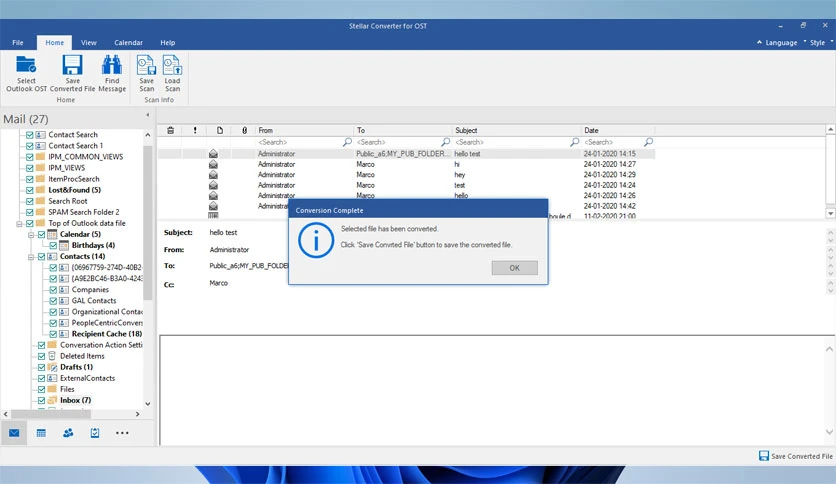The height and width of the screenshot is (484, 836).
Task: Click down arrow of message list scrollbar
Action: pos(830,213)
